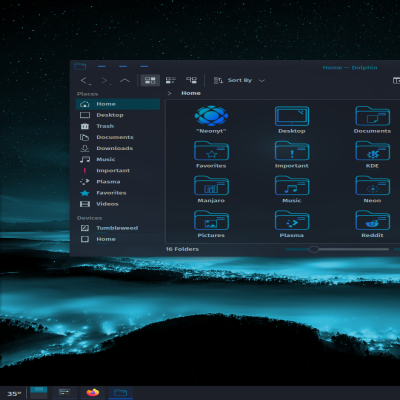This screenshot has width=400, height=400.
Task: Click the Places section header
Action: point(87,94)
